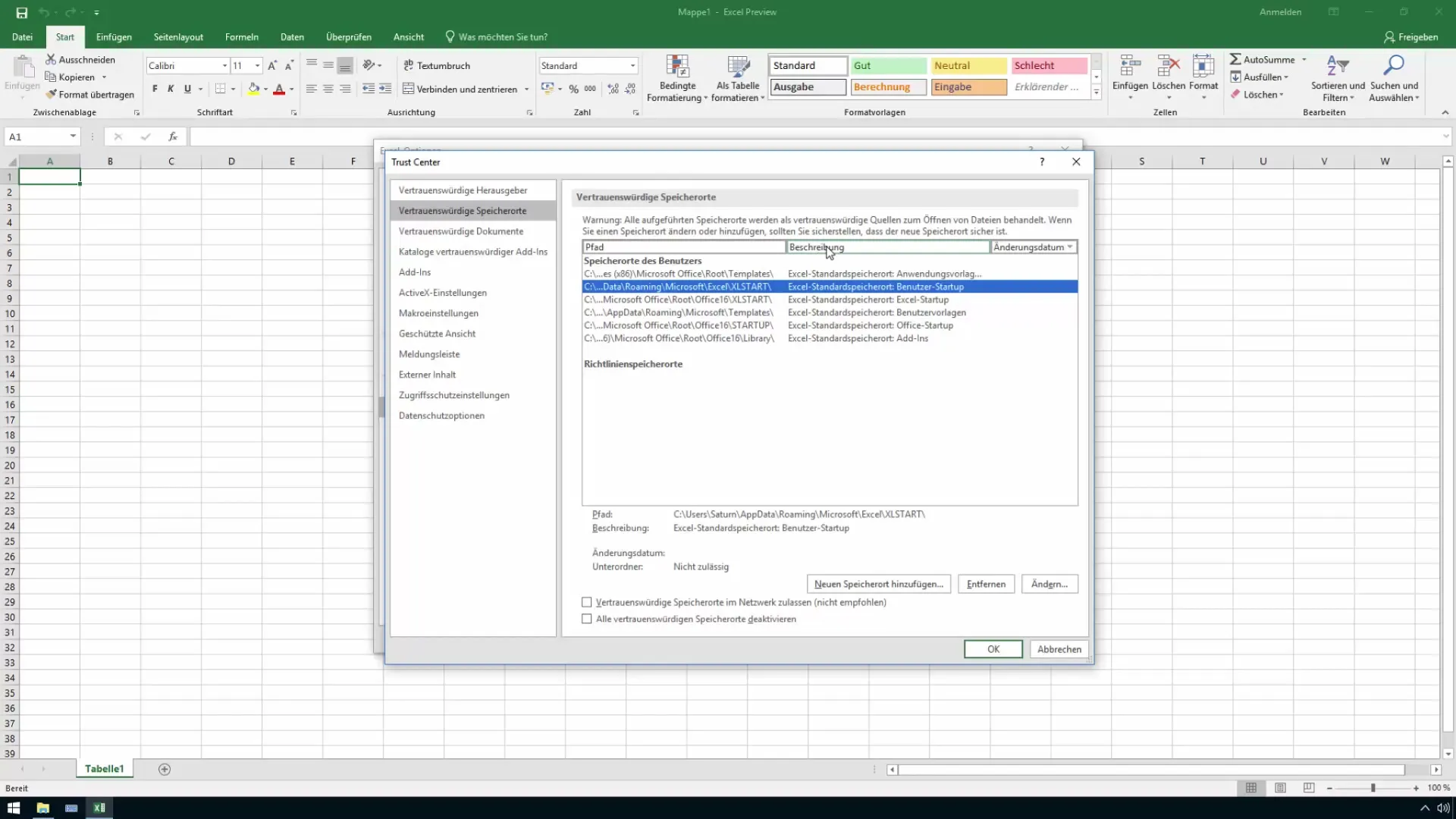The width and height of the screenshot is (1456, 819).
Task: Click the fill color bucket icon
Action: click(254, 89)
